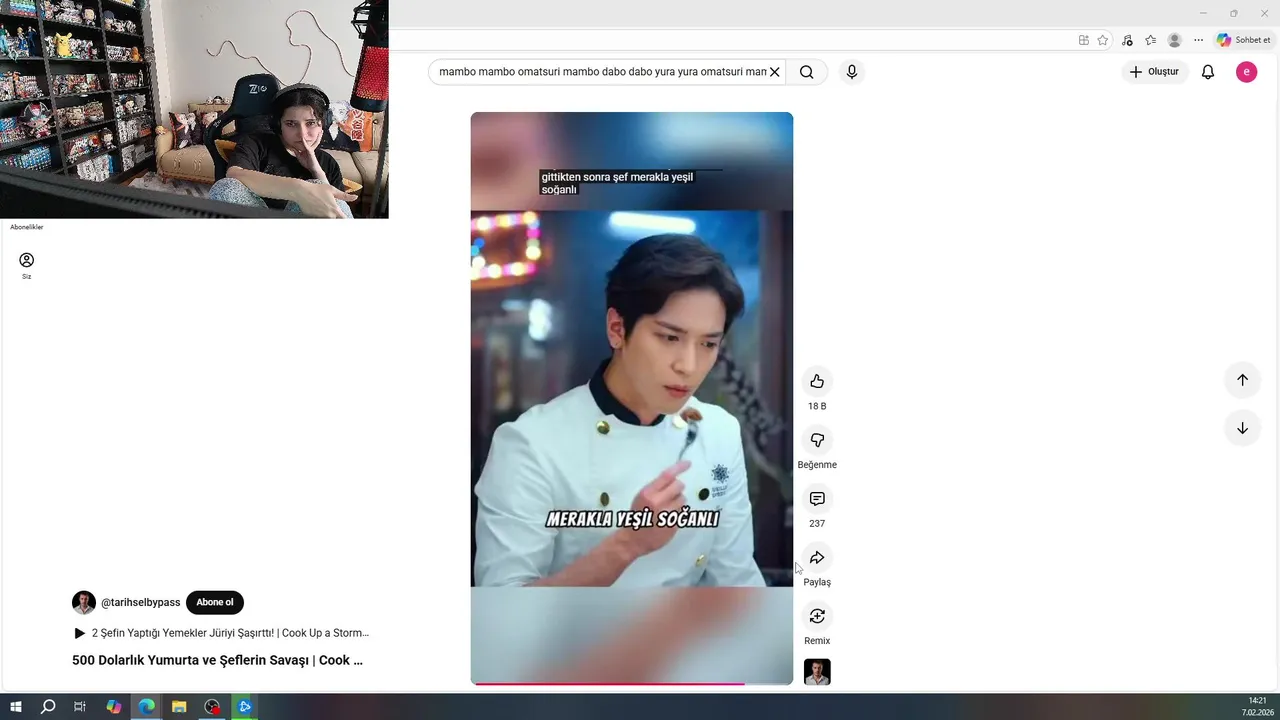The height and width of the screenshot is (720, 1280).
Task: Open Edge favorites list icon
Action: [x=1151, y=40]
